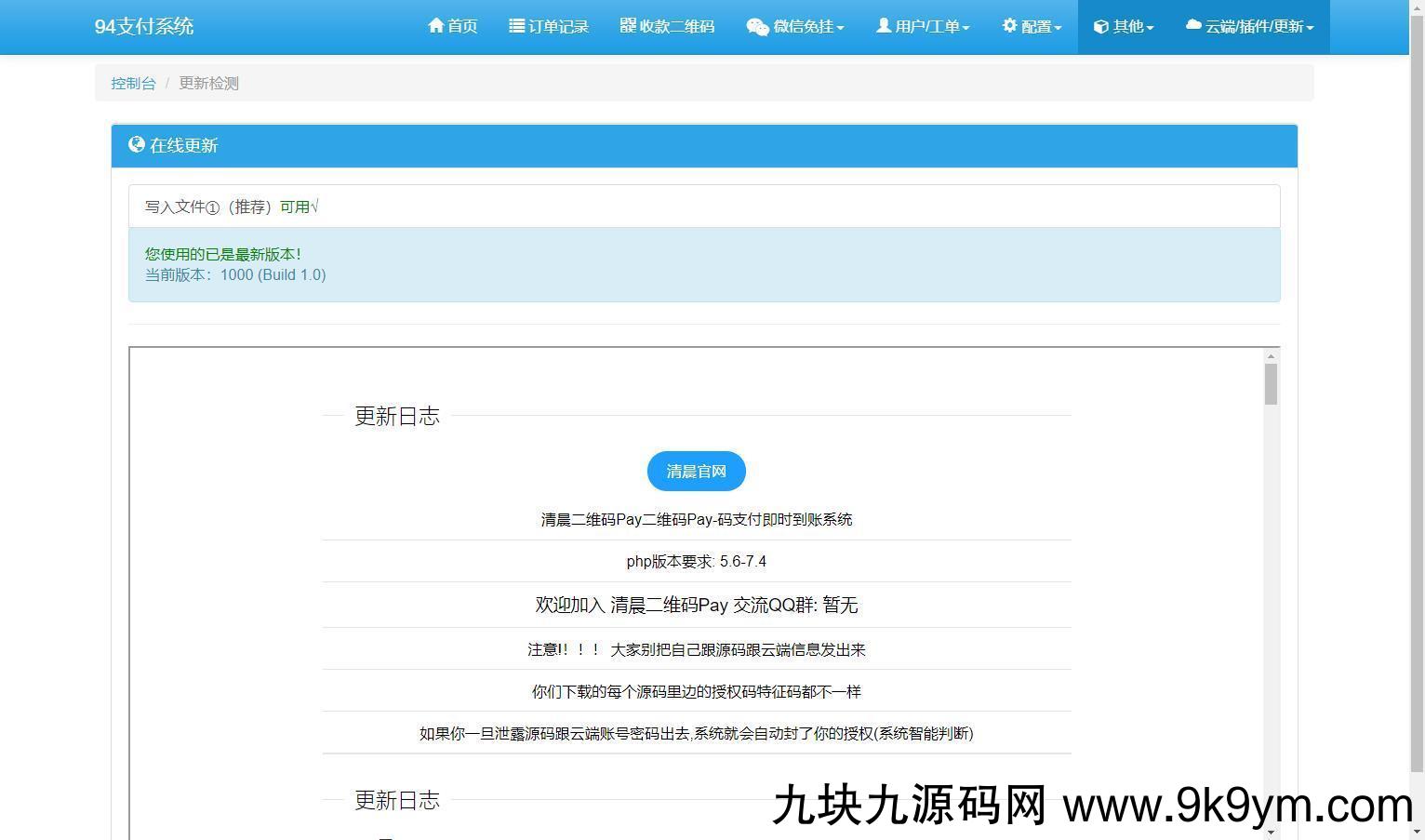Screen dimensions: 1425x840
Task: Click the cube icon for 其他
Action: [1100, 27]
